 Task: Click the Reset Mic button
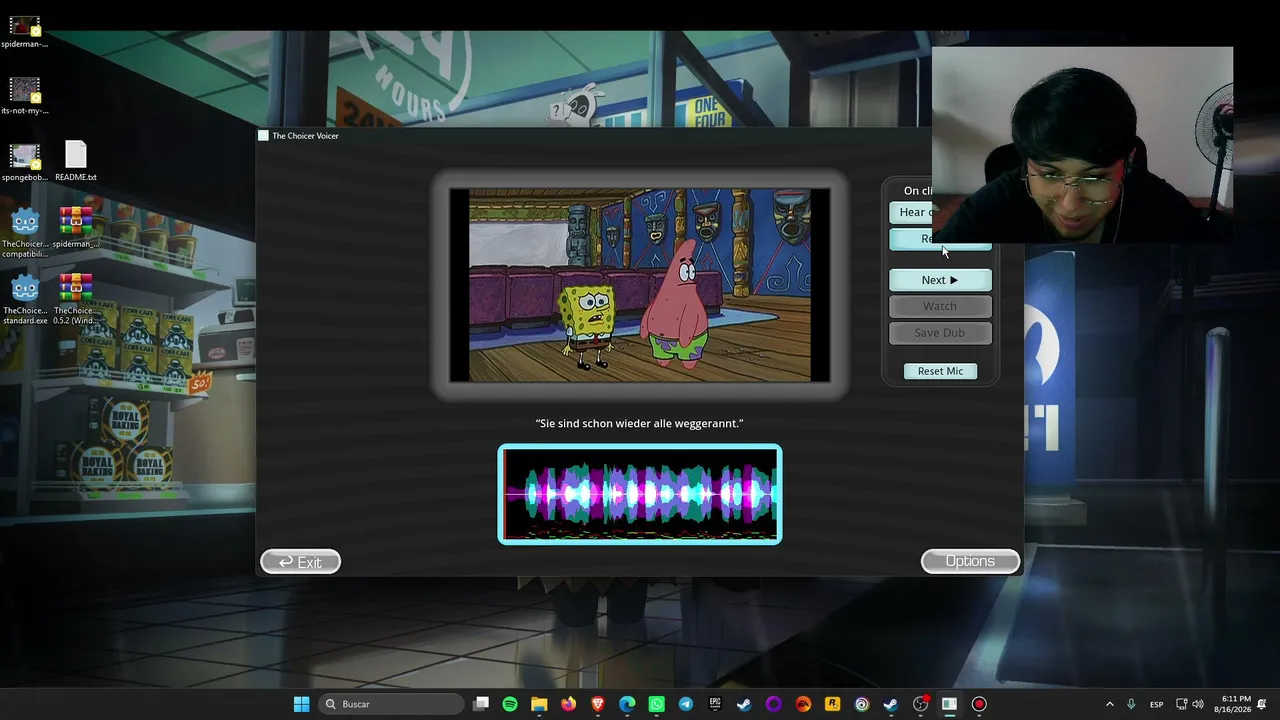(x=940, y=371)
